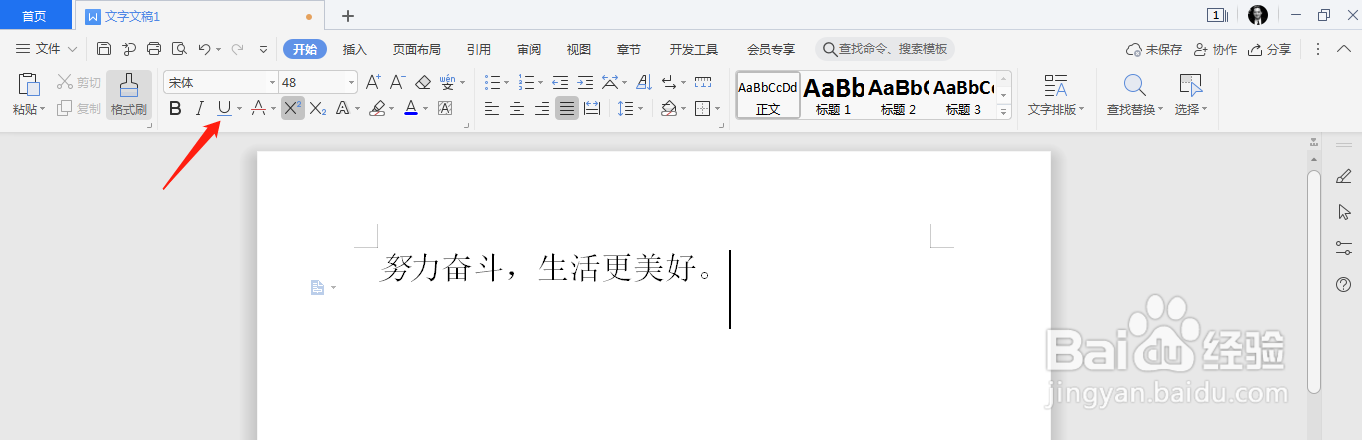Decrease font size with A- icon
1362x440 pixels.
coord(397,82)
